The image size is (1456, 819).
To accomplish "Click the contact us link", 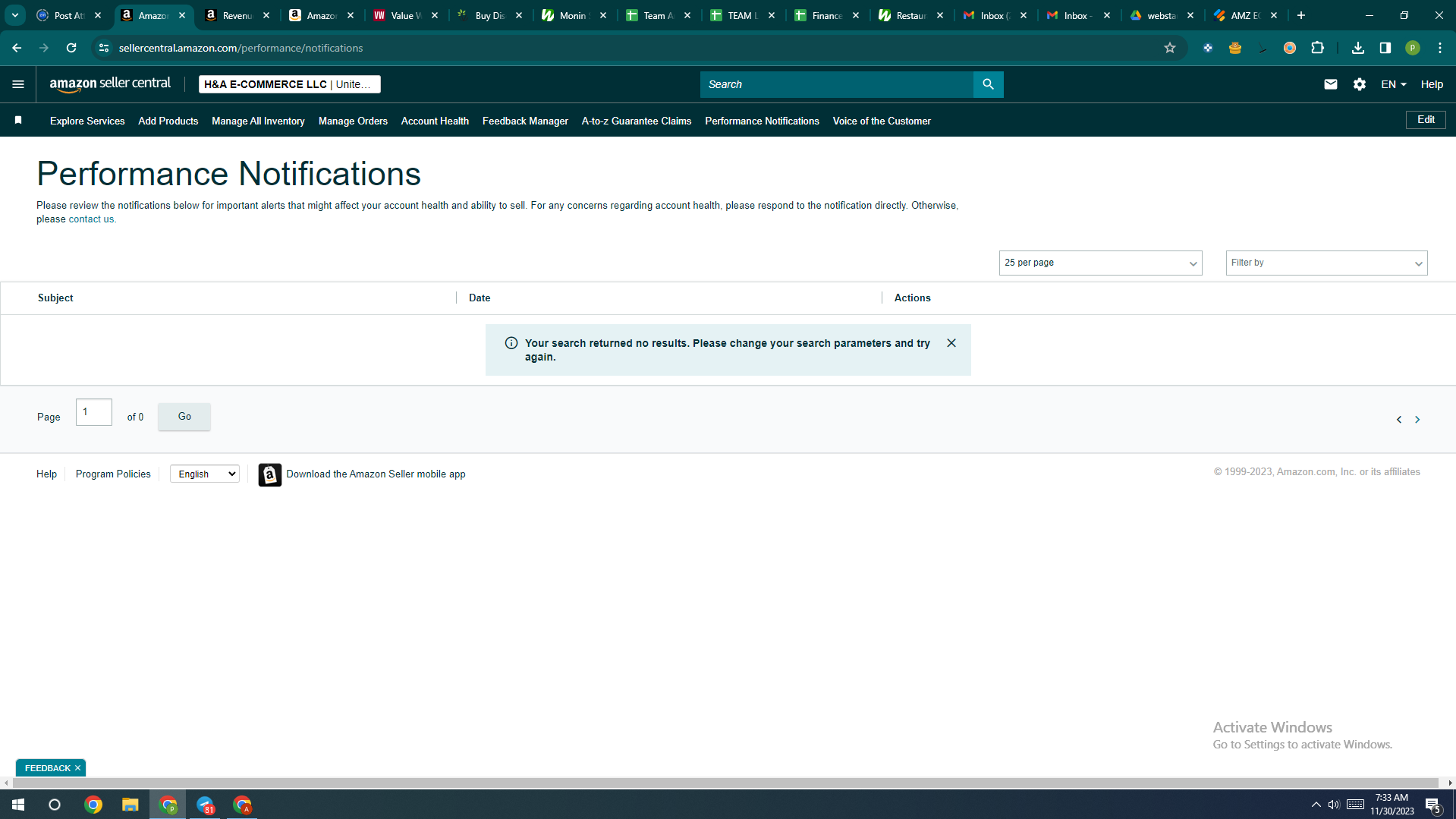I will point(91,219).
